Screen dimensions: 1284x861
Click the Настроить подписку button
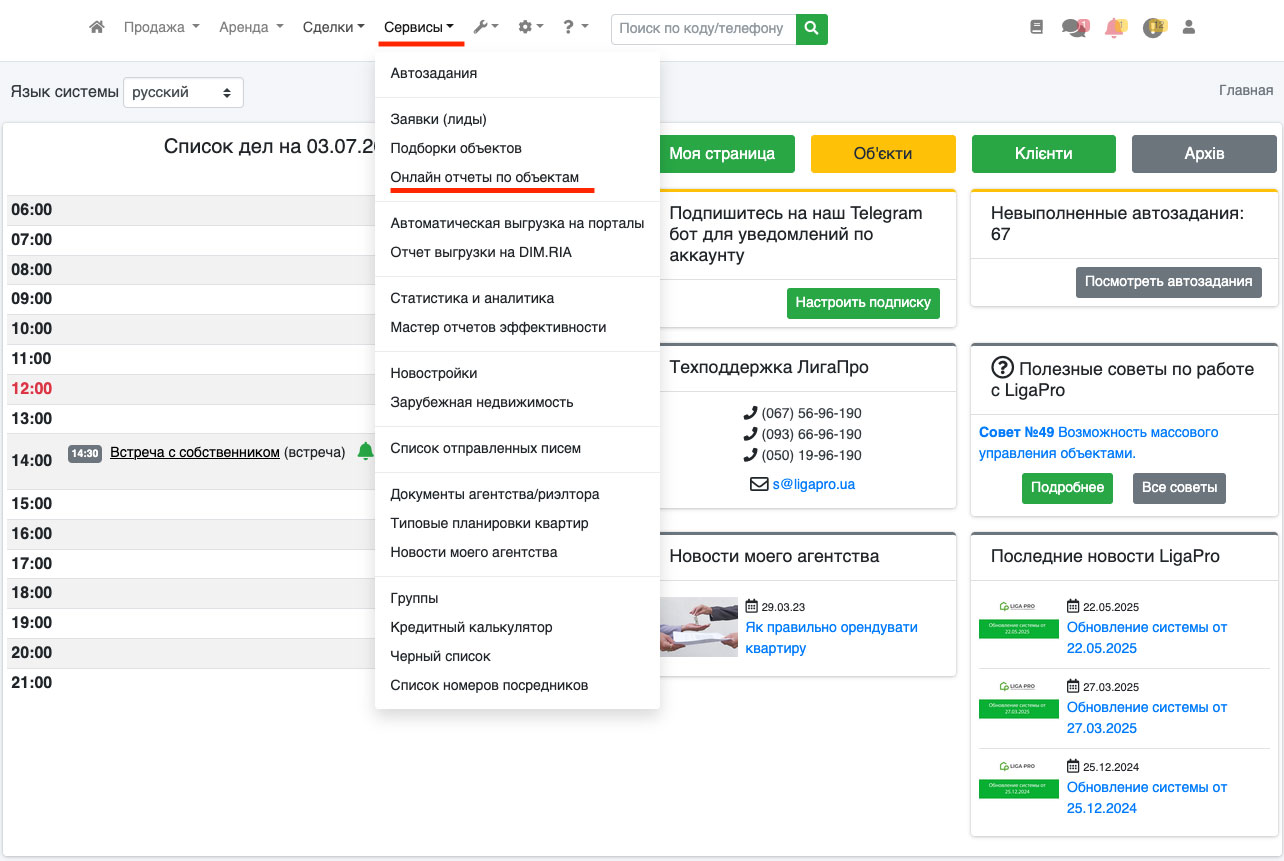click(x=863, y=302)
